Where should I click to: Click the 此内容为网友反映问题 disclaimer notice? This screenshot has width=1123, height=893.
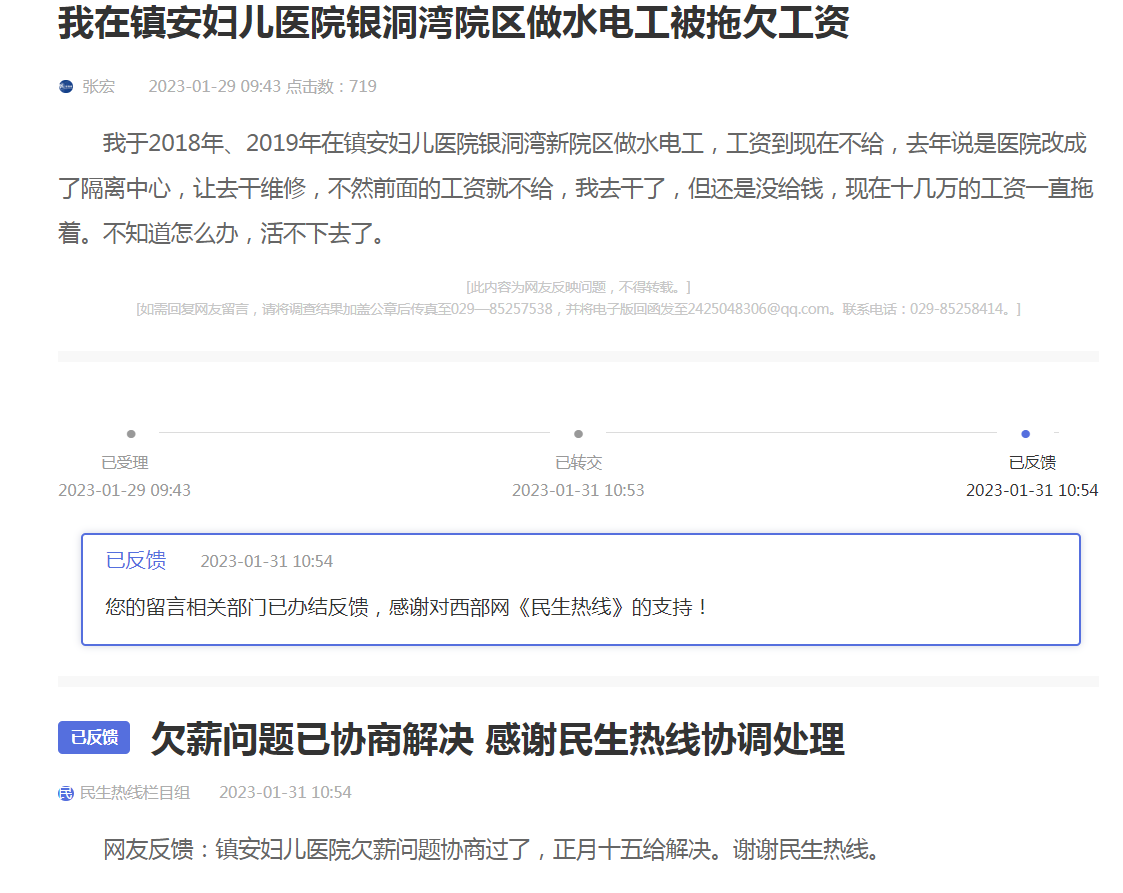point(578,288)
